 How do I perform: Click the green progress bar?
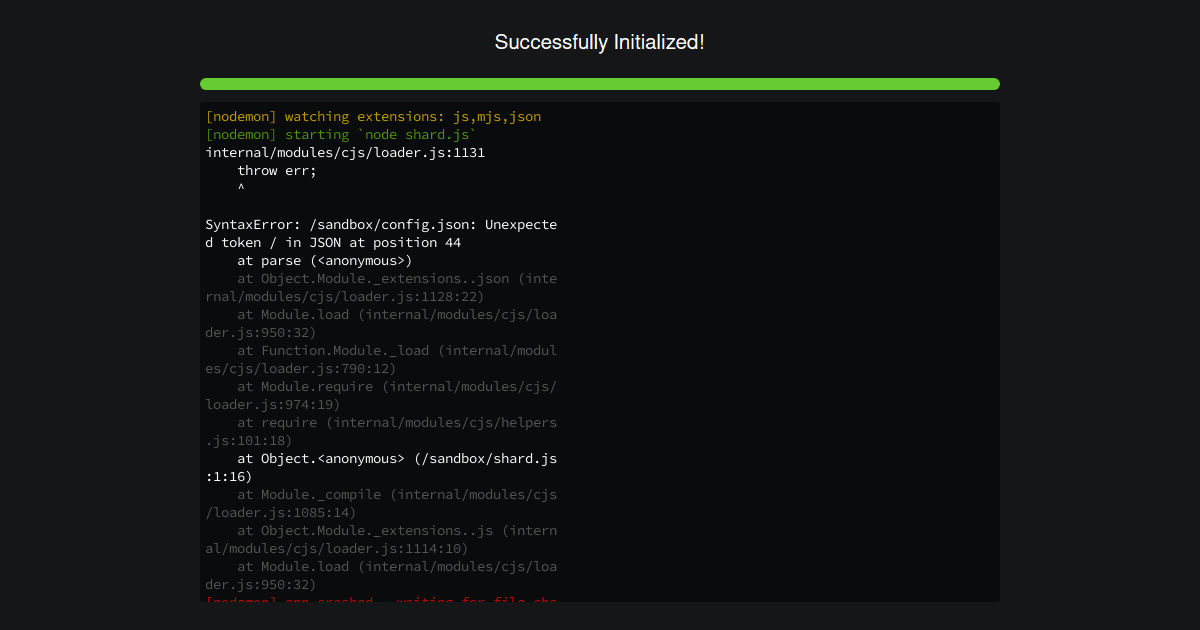[600, 84]
